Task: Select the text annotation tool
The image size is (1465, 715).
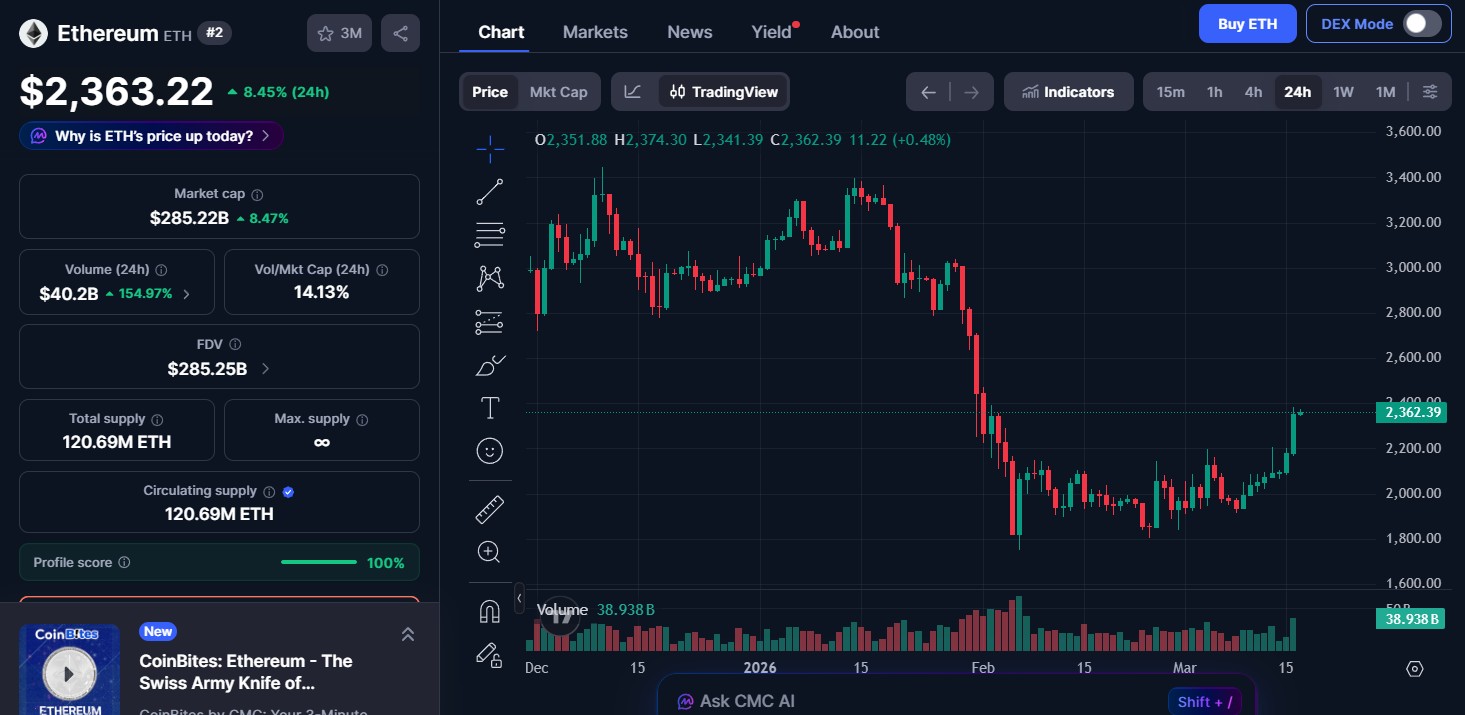Action: pos(490,408)
